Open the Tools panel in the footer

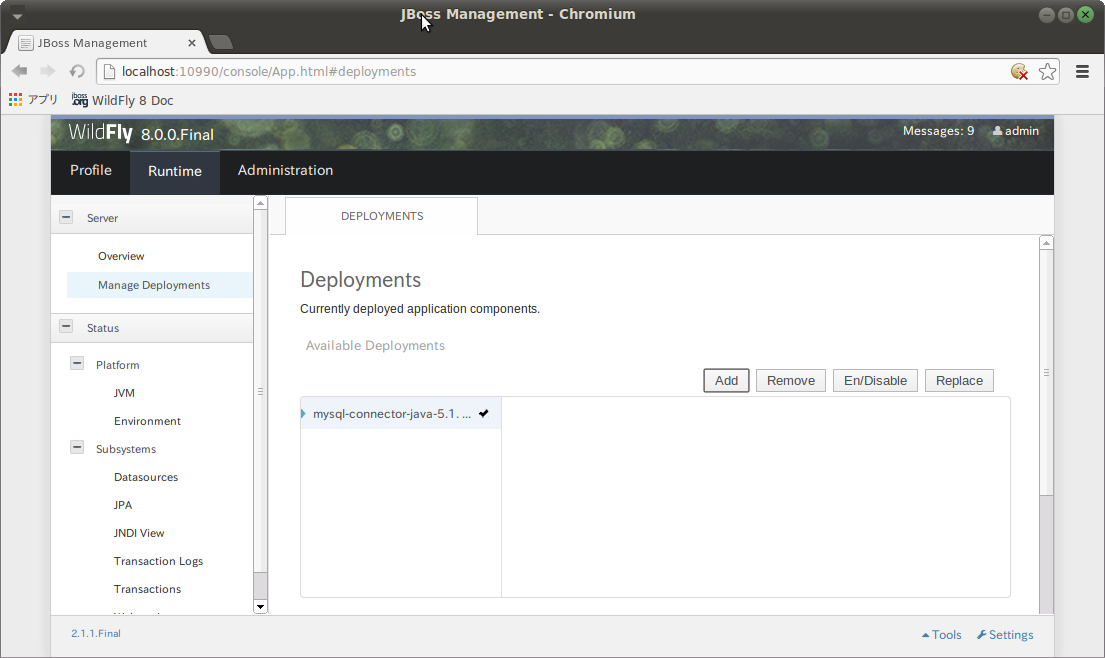point(941,634)
